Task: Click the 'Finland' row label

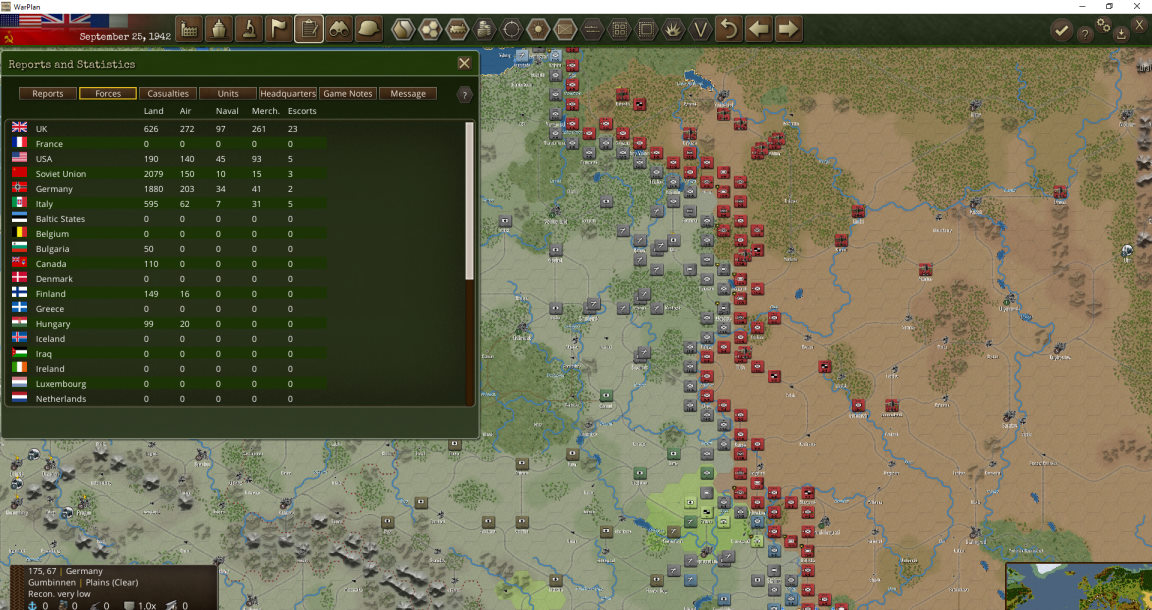Action: [x=49, y=294]
